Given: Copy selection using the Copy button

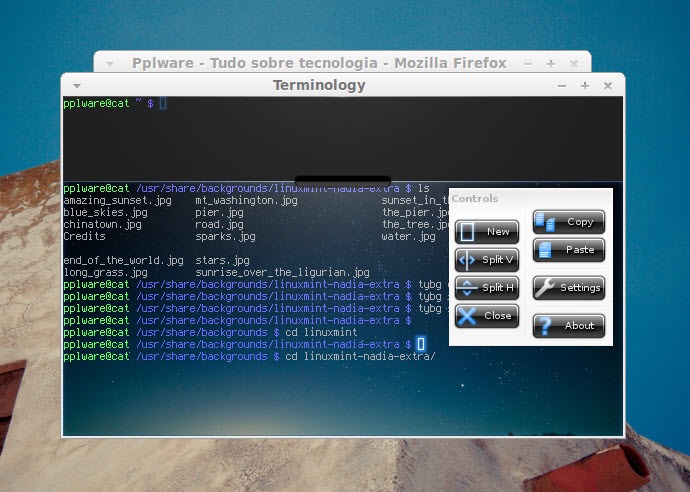Looking at the screenshot, I should click(x=569, y=222).
